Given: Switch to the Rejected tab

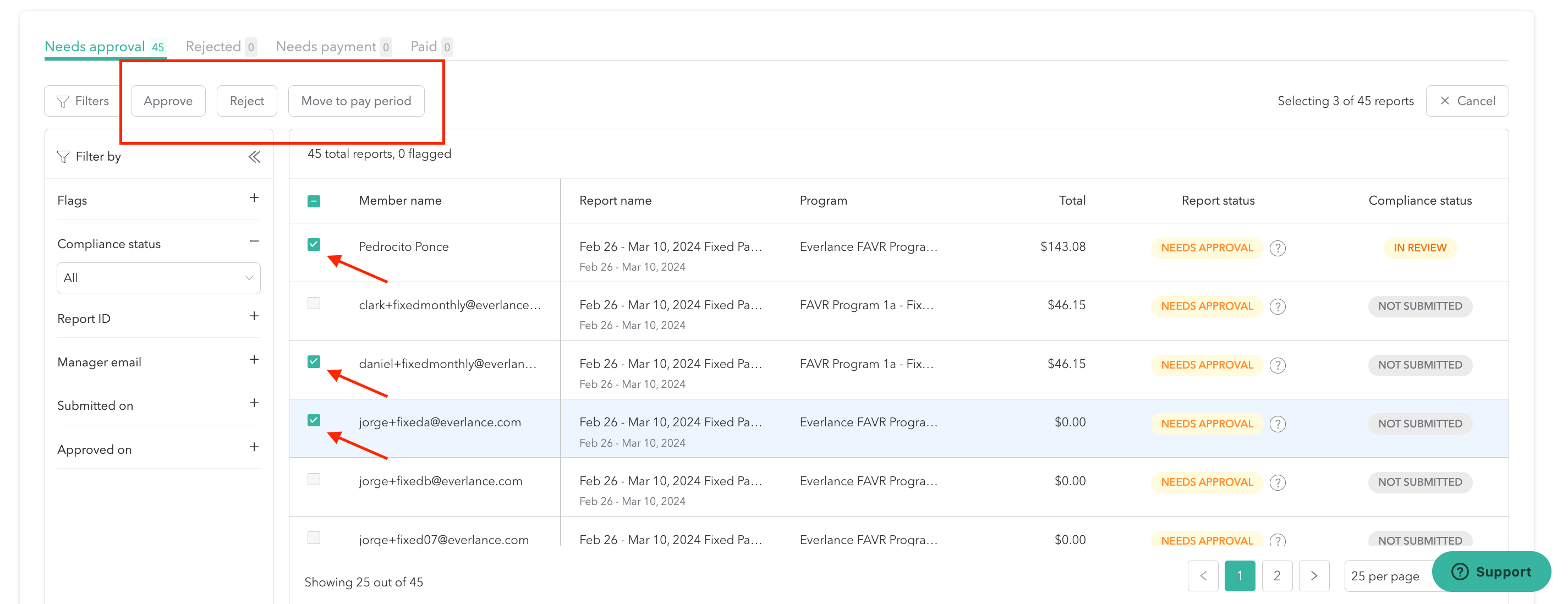Looking at the screenshot, I should [x=212, y=46].
